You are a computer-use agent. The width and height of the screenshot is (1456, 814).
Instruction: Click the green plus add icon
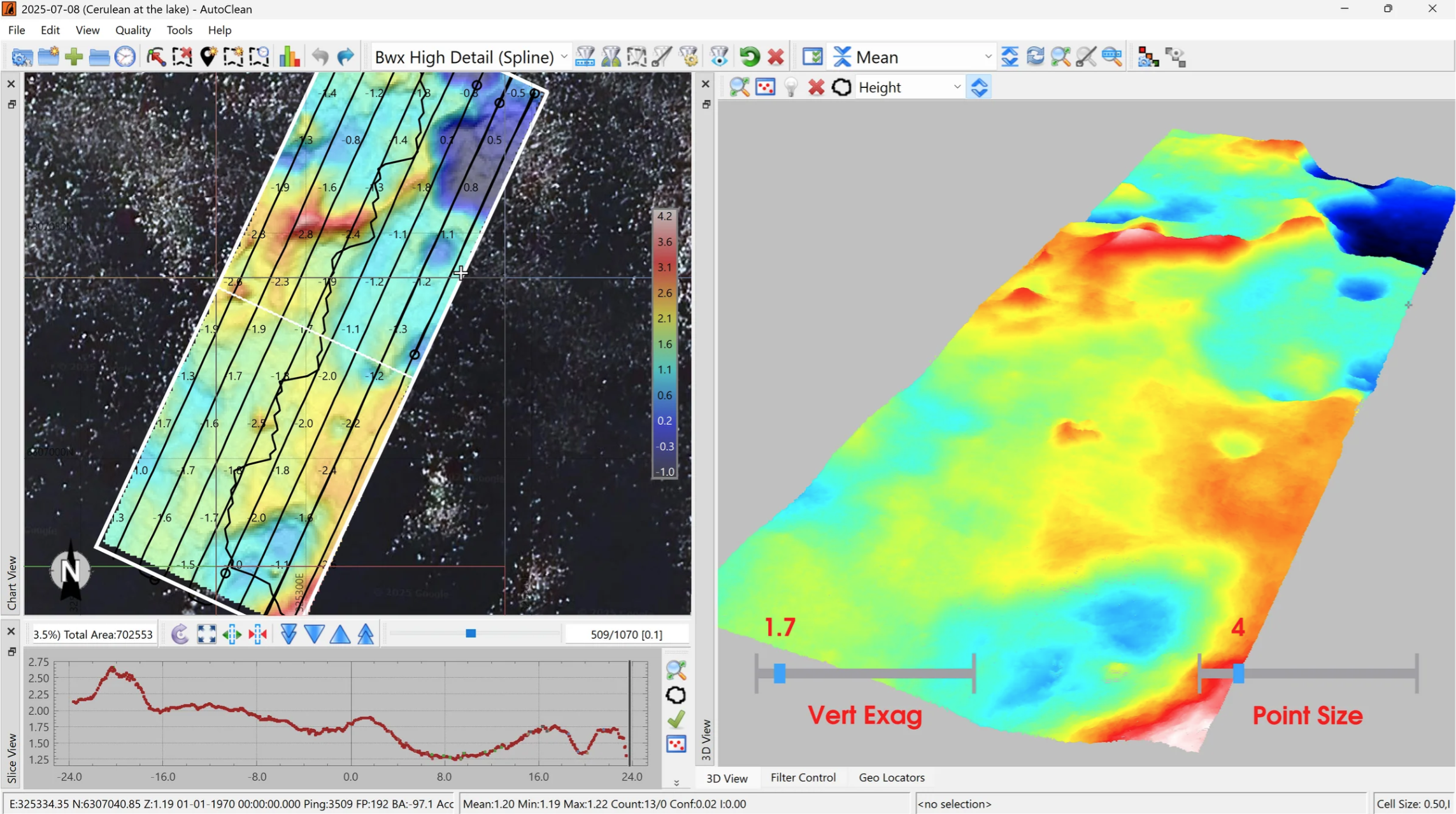[x=74, y=57]
